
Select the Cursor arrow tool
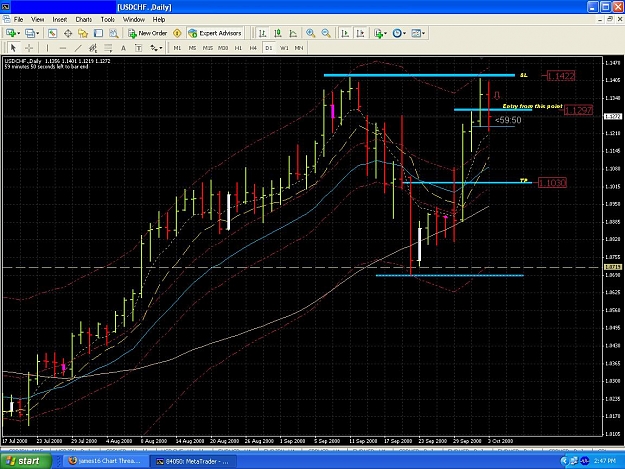click(13, 48)
